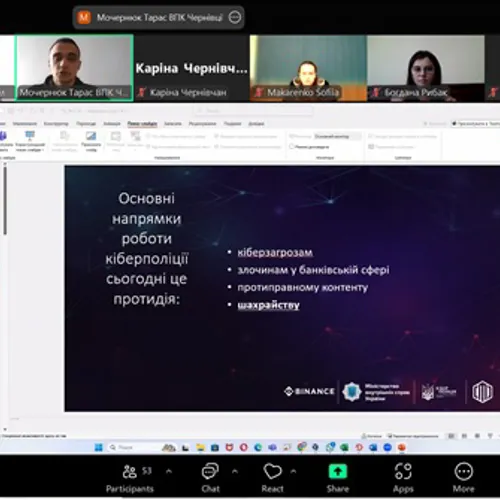Select Makarenko Sofiia video tile

click(x=308, y=68)
